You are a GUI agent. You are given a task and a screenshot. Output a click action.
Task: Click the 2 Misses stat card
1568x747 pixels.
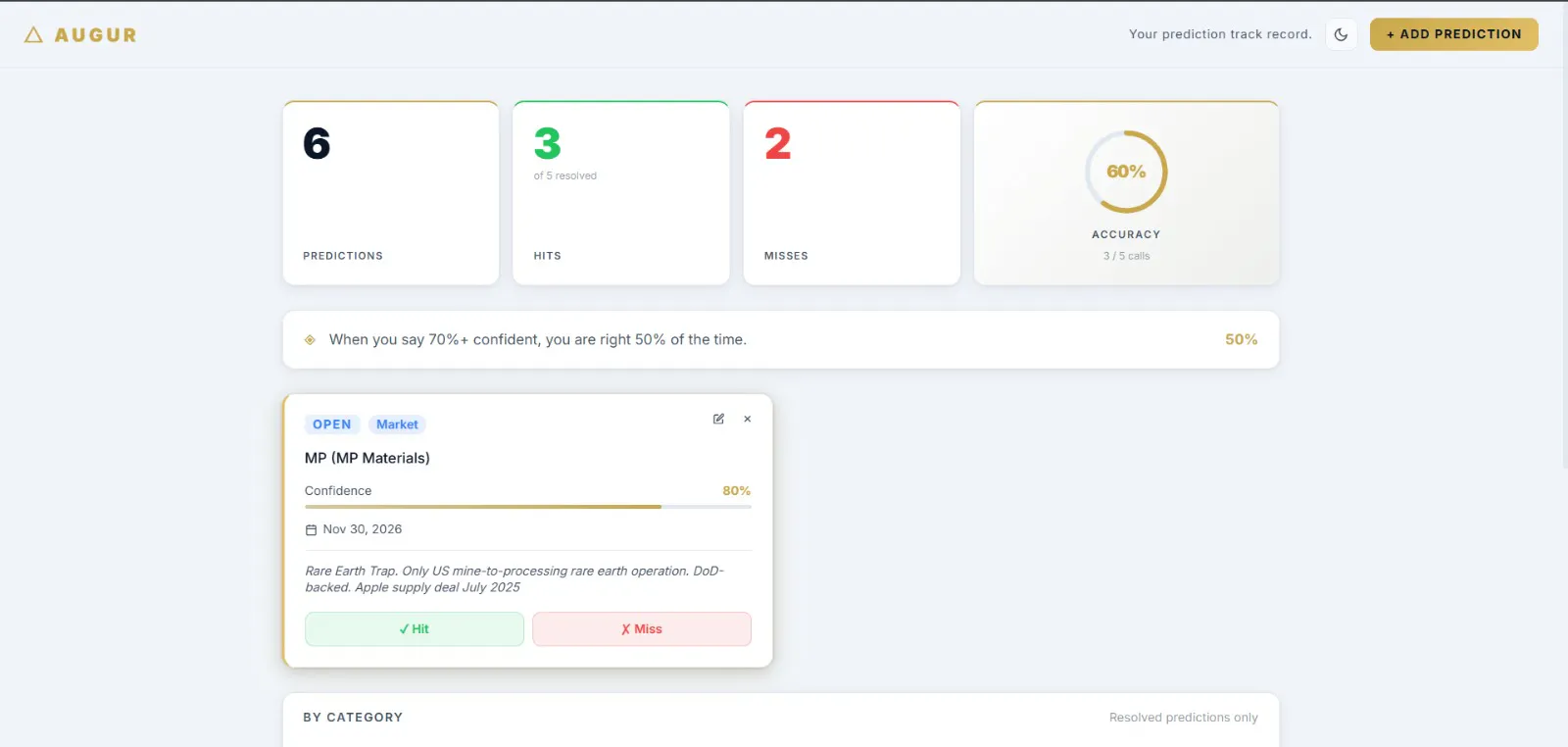[x=852, y=193]
